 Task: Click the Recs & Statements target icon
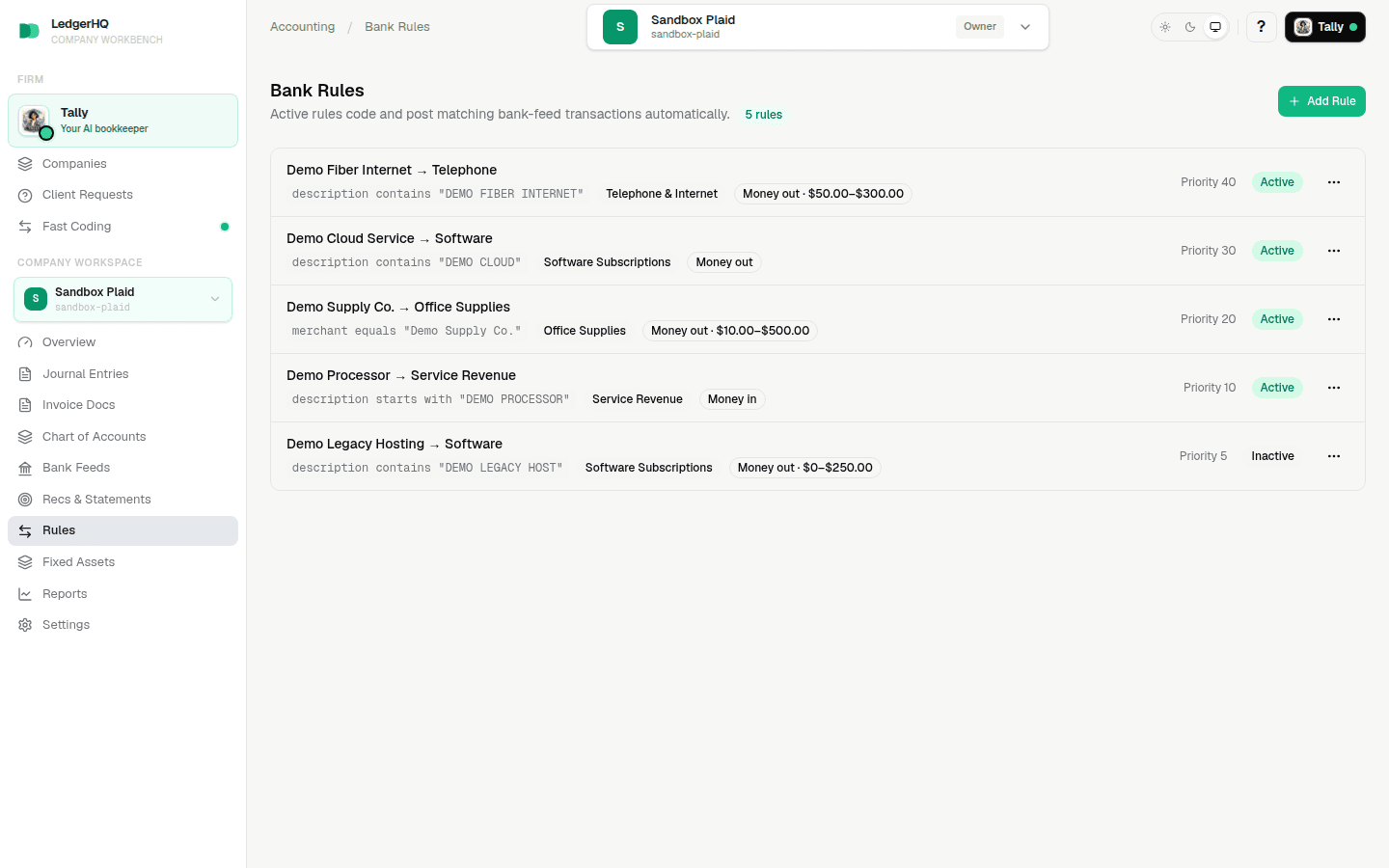tap(25, 500)
